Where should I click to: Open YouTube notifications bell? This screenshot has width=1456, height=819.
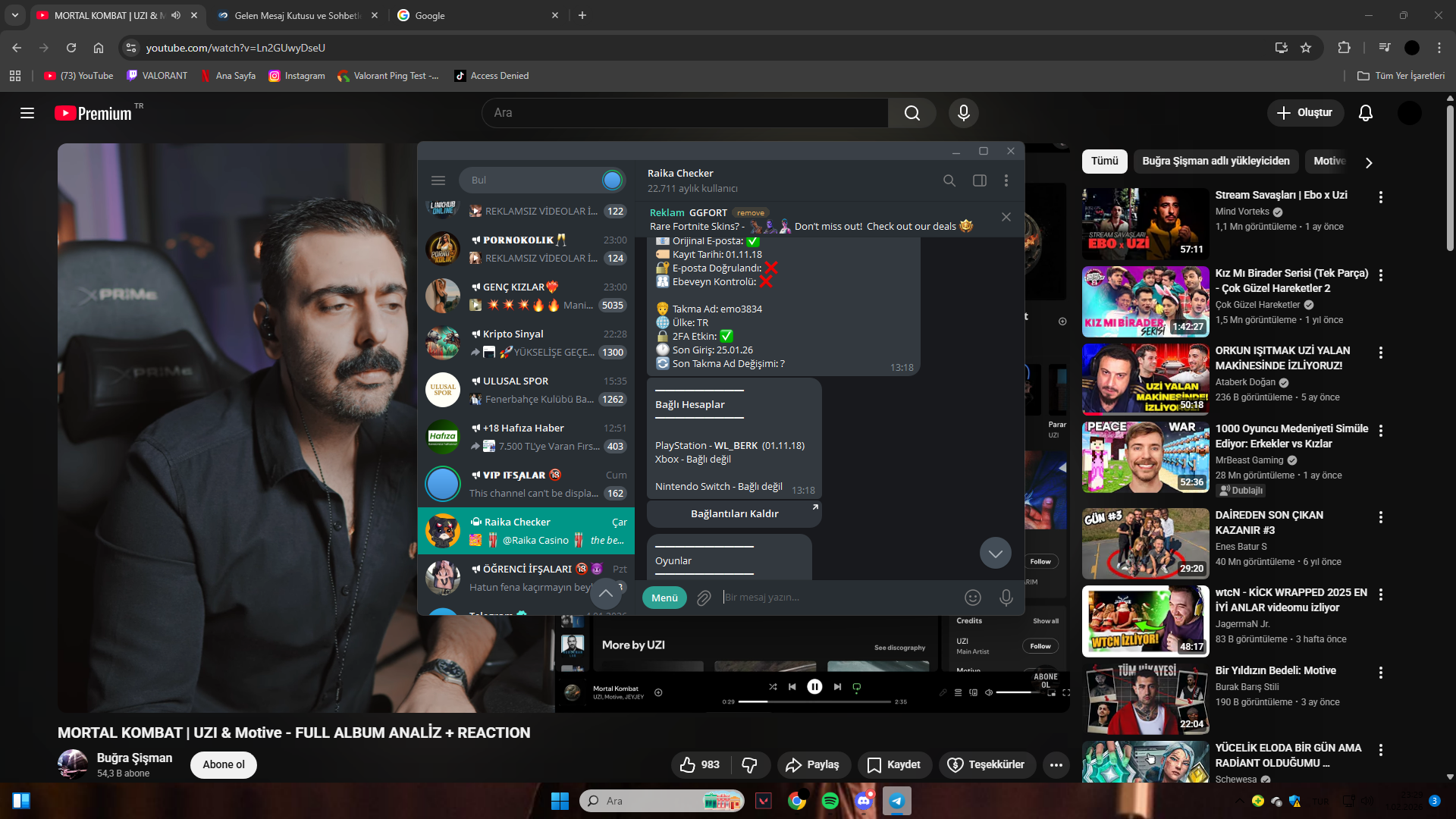coord(1366,113)
